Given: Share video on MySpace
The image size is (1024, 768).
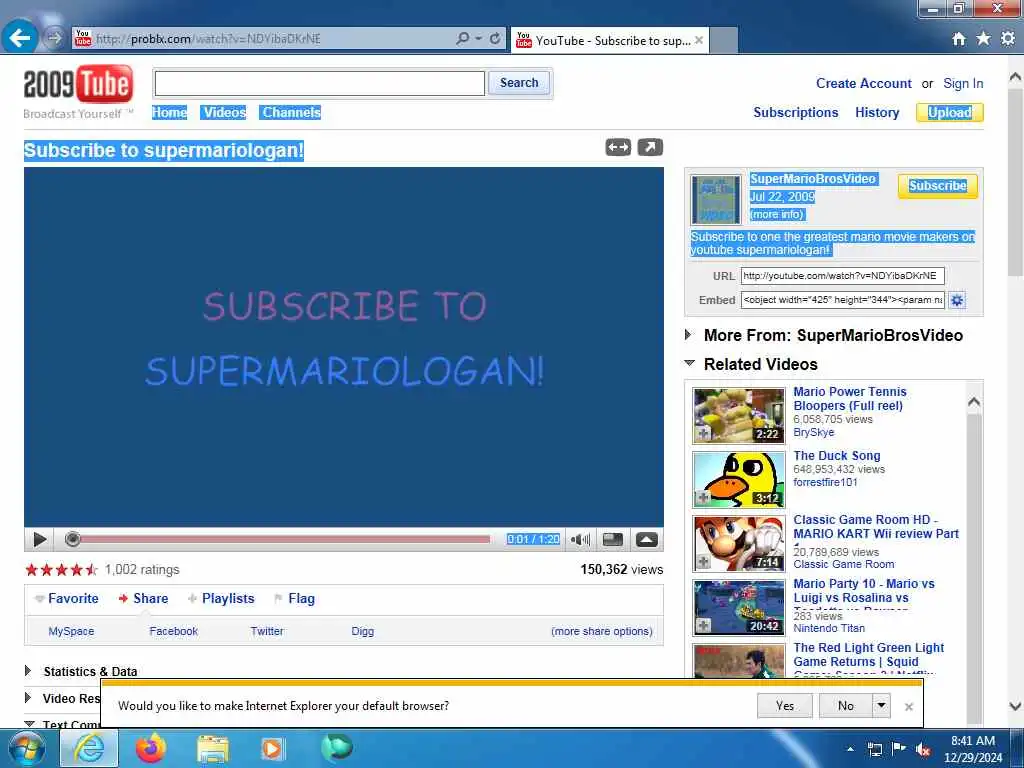Looking at the screenshot, I should [x=71, y=632].
